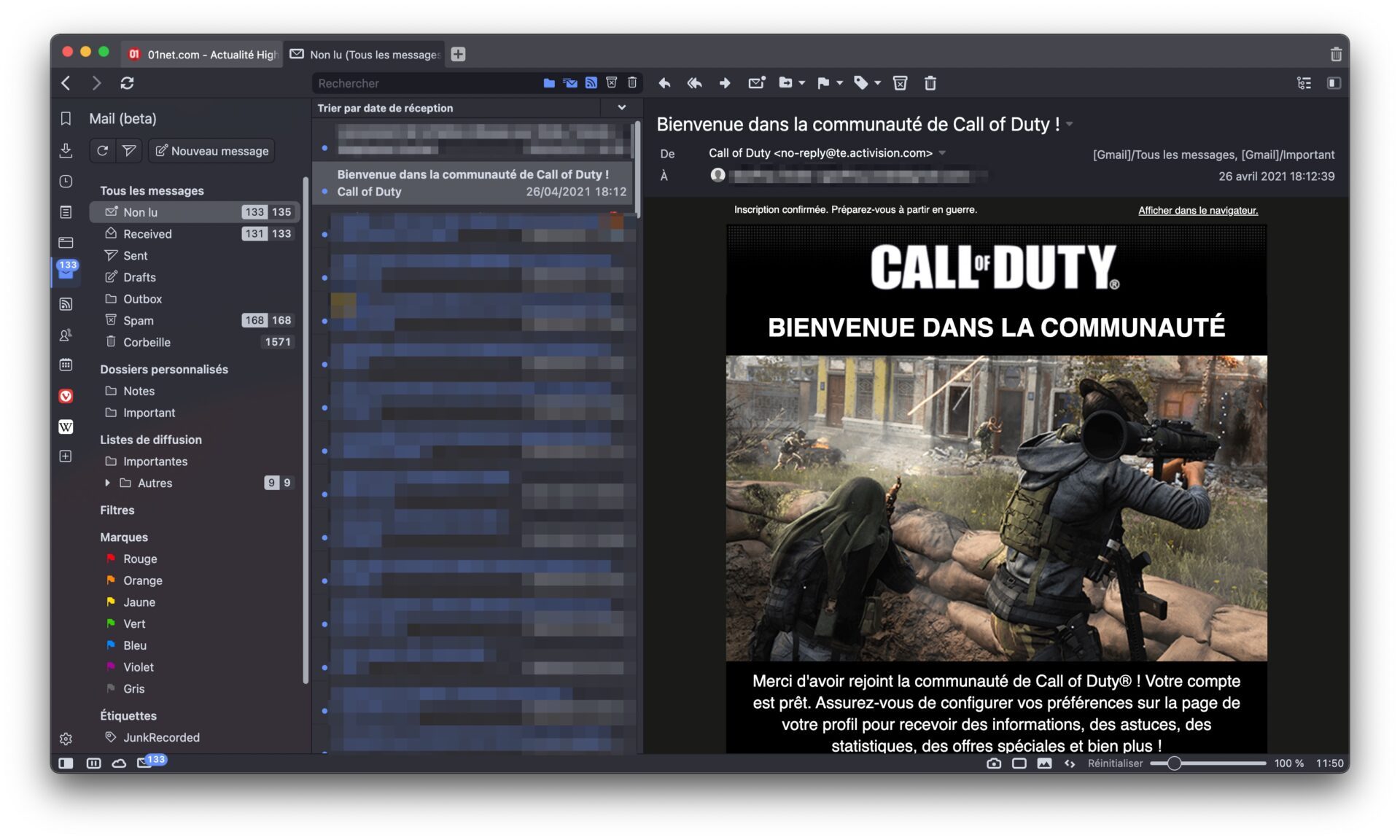The width and height of the screenshot is (1400, 840).
Task: Click Afficher dans le navigateur link
Action: (1198, 211)
